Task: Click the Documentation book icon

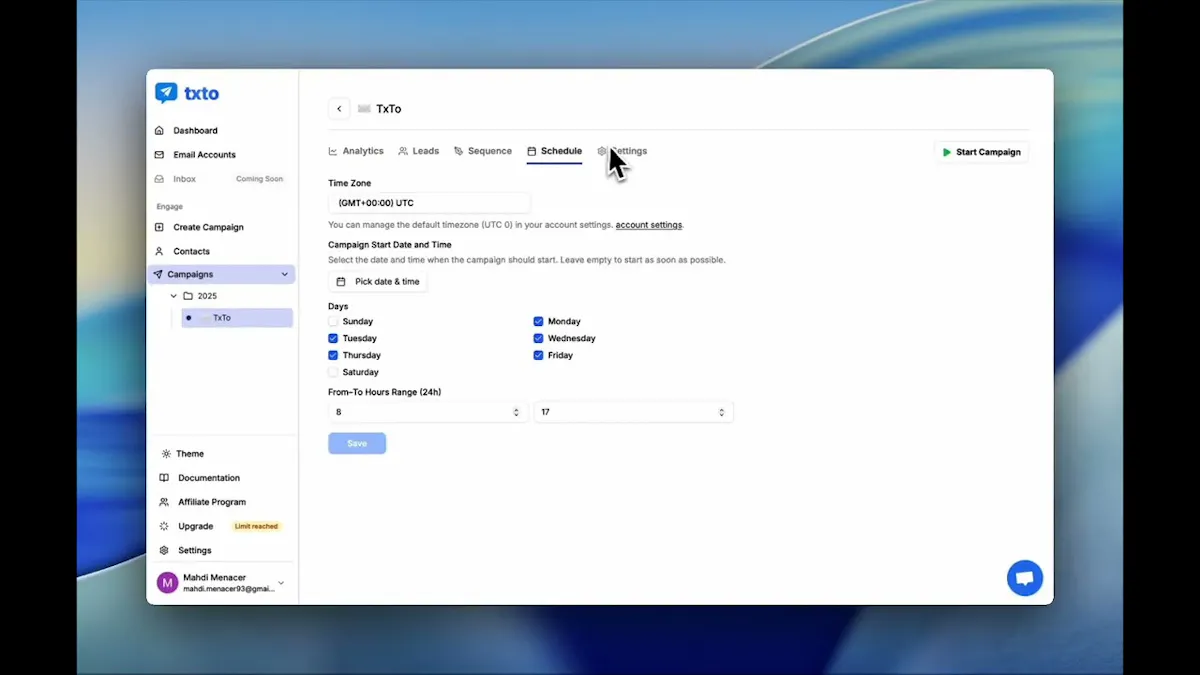Action: [x=165, y=478]
